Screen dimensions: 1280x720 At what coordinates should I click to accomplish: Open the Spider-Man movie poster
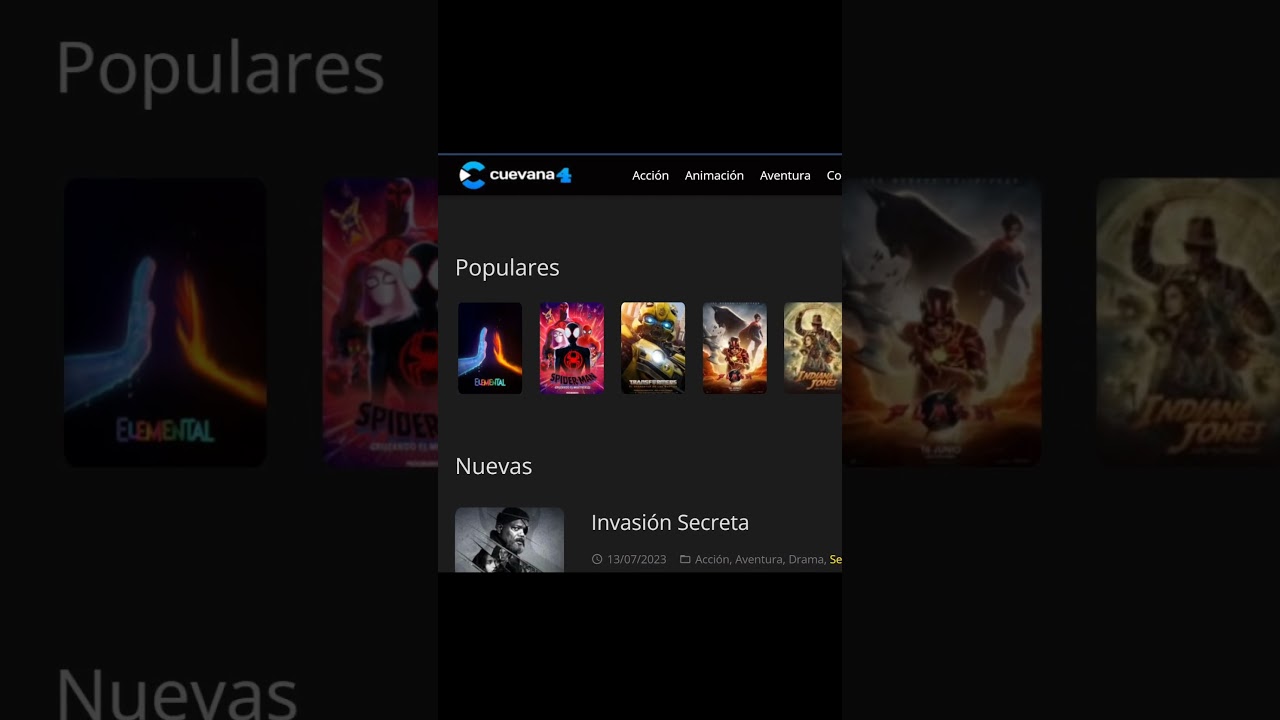click(x=572, y=348)
